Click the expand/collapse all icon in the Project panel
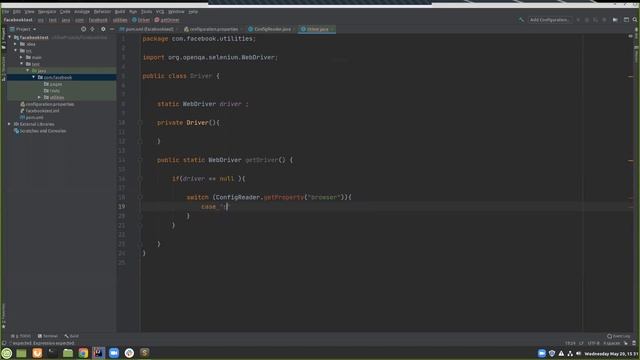The width and height of the screenshot is (640, 360). click(x=93, y=29)
